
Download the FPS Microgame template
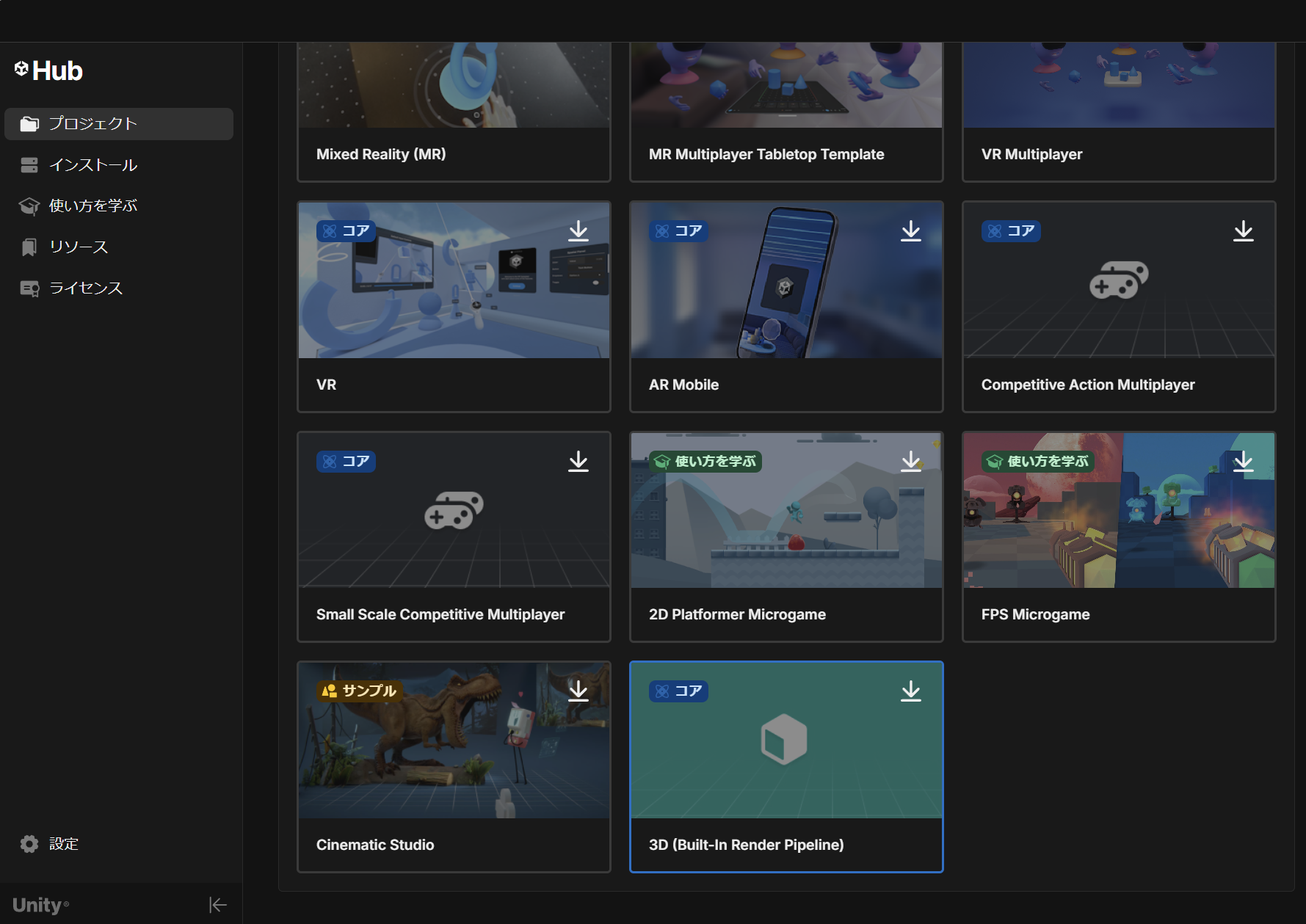pos(1243,462)
